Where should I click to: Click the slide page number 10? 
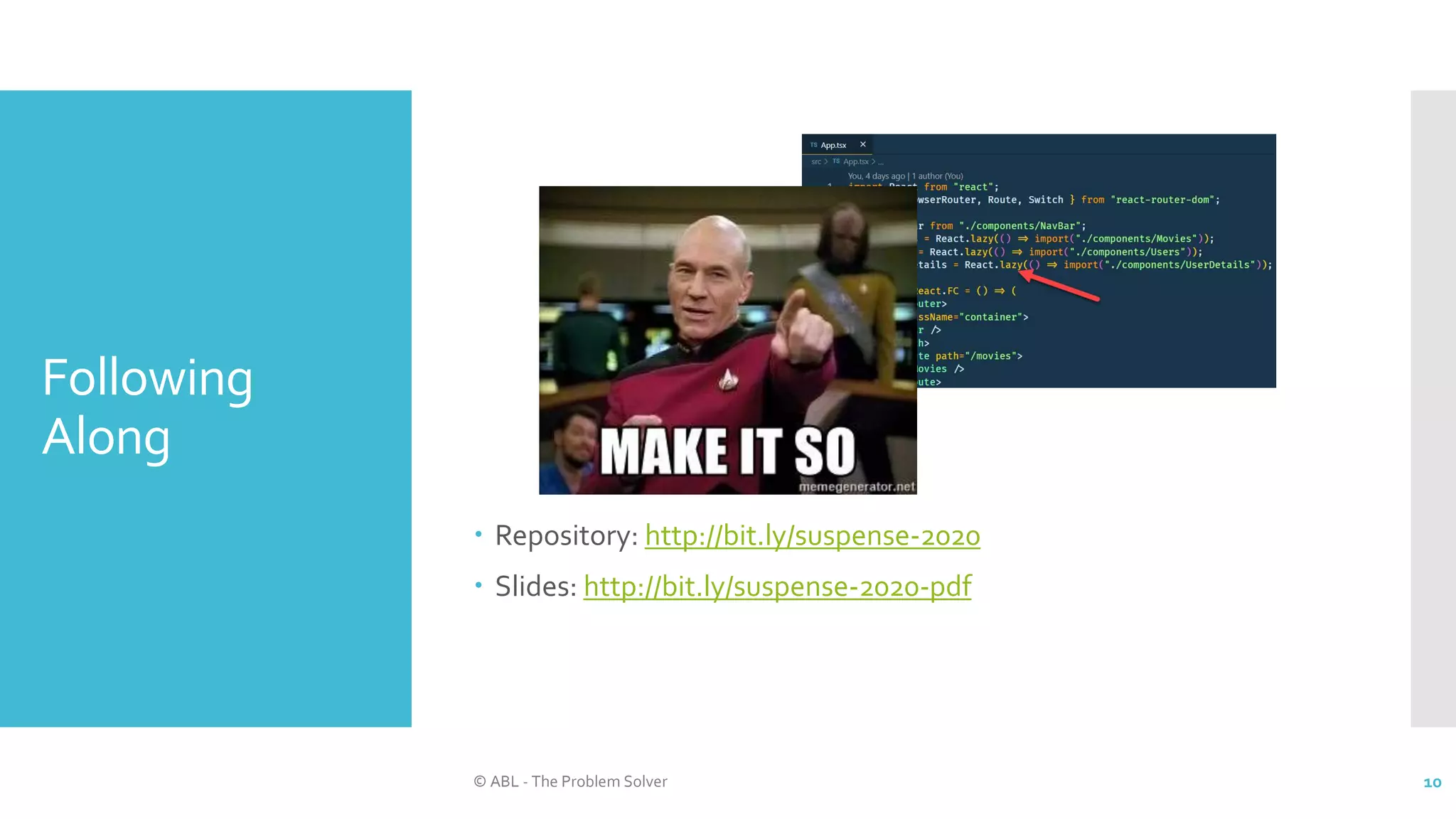(1432, 783)
